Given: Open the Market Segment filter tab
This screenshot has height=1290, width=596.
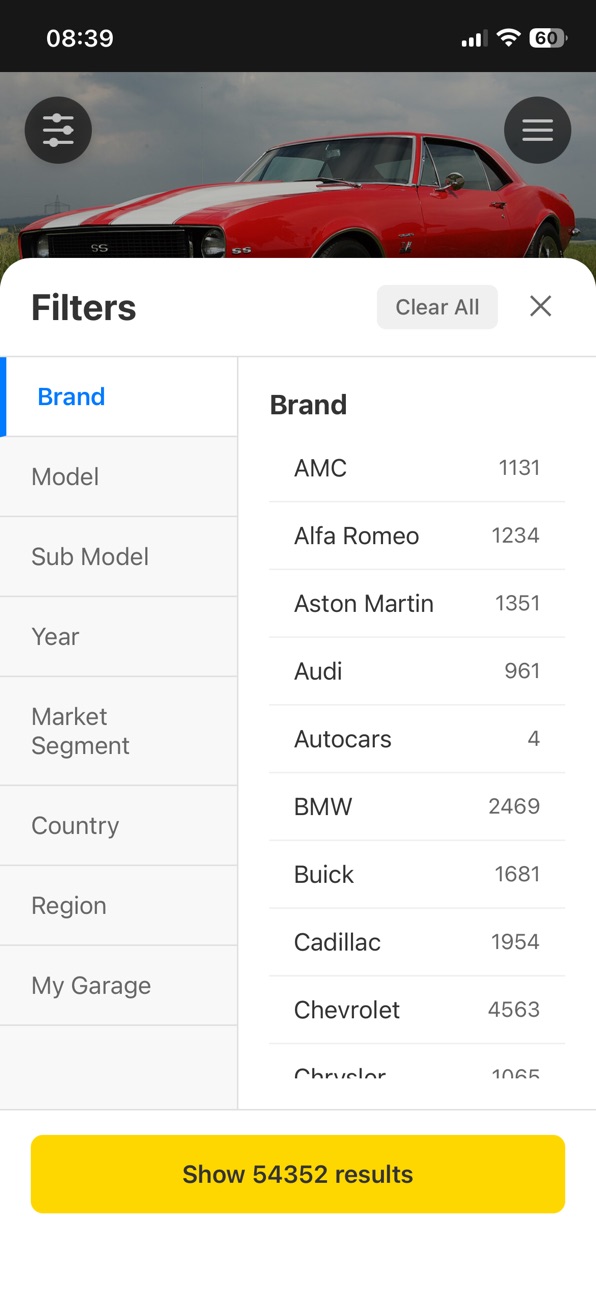Looking at the screenshot, I should 119,731.
